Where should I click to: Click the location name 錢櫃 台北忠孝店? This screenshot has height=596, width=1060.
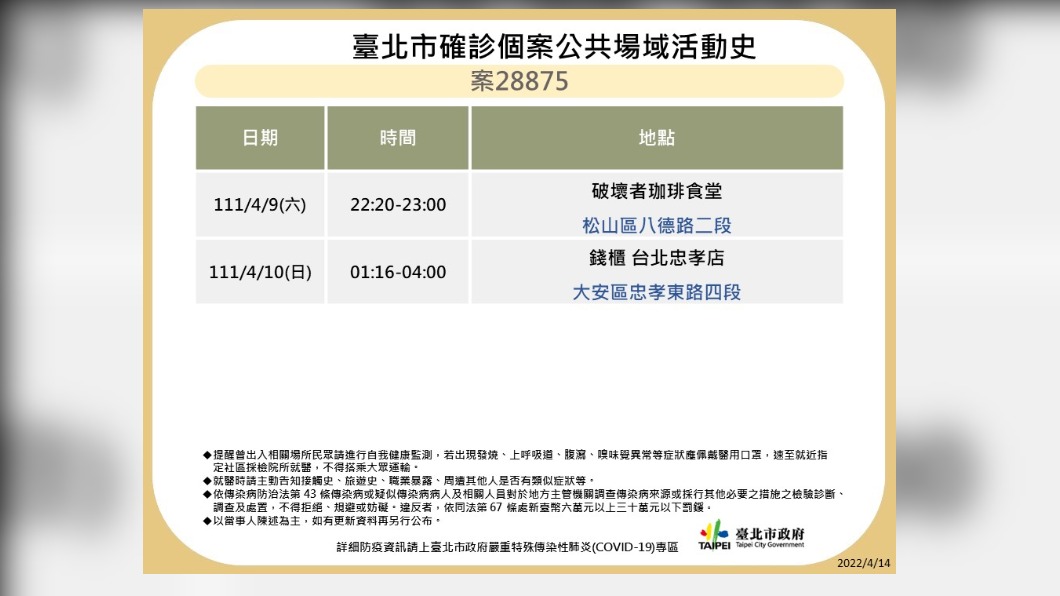[656, 258]
